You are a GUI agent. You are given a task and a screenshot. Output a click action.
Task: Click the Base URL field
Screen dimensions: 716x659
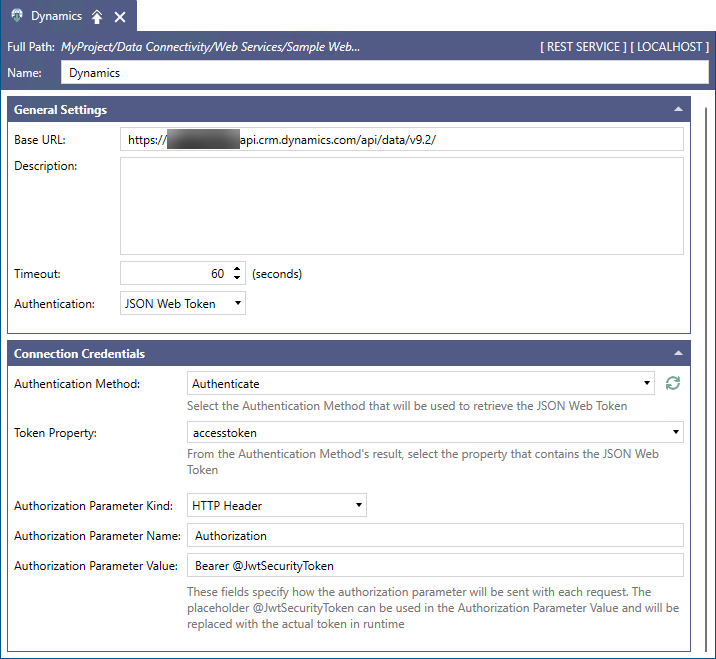coord(402,139)
